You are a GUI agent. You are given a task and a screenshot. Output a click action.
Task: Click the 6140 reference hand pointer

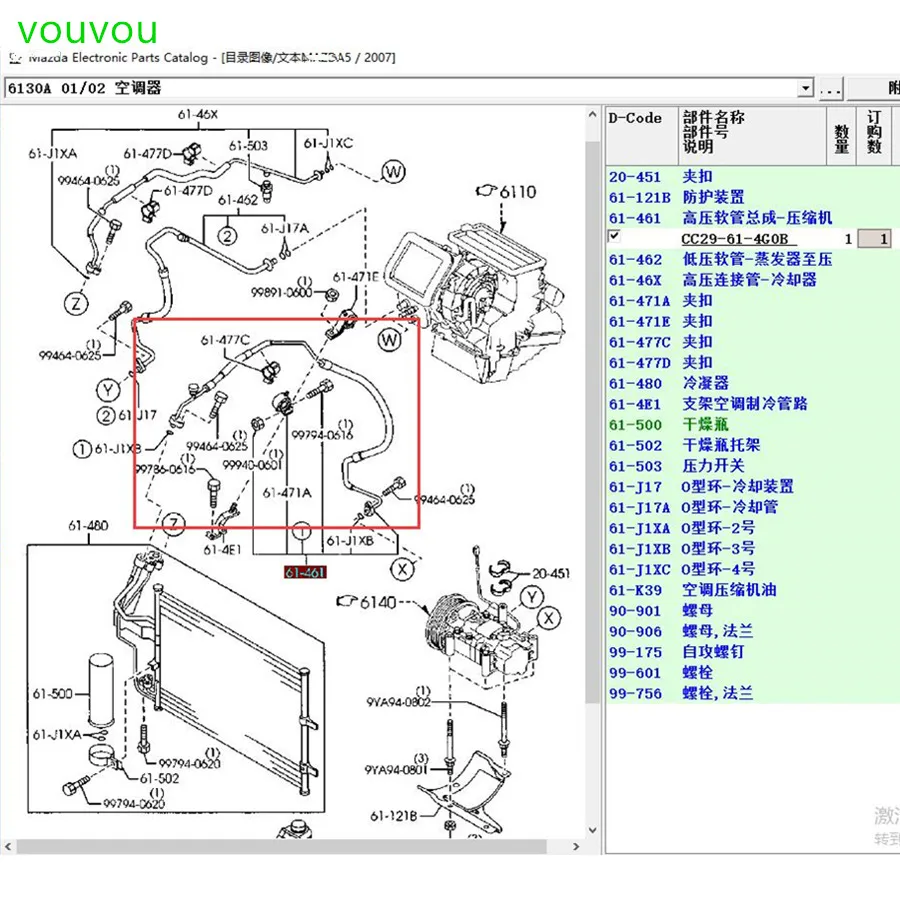[x=347, y=601]
